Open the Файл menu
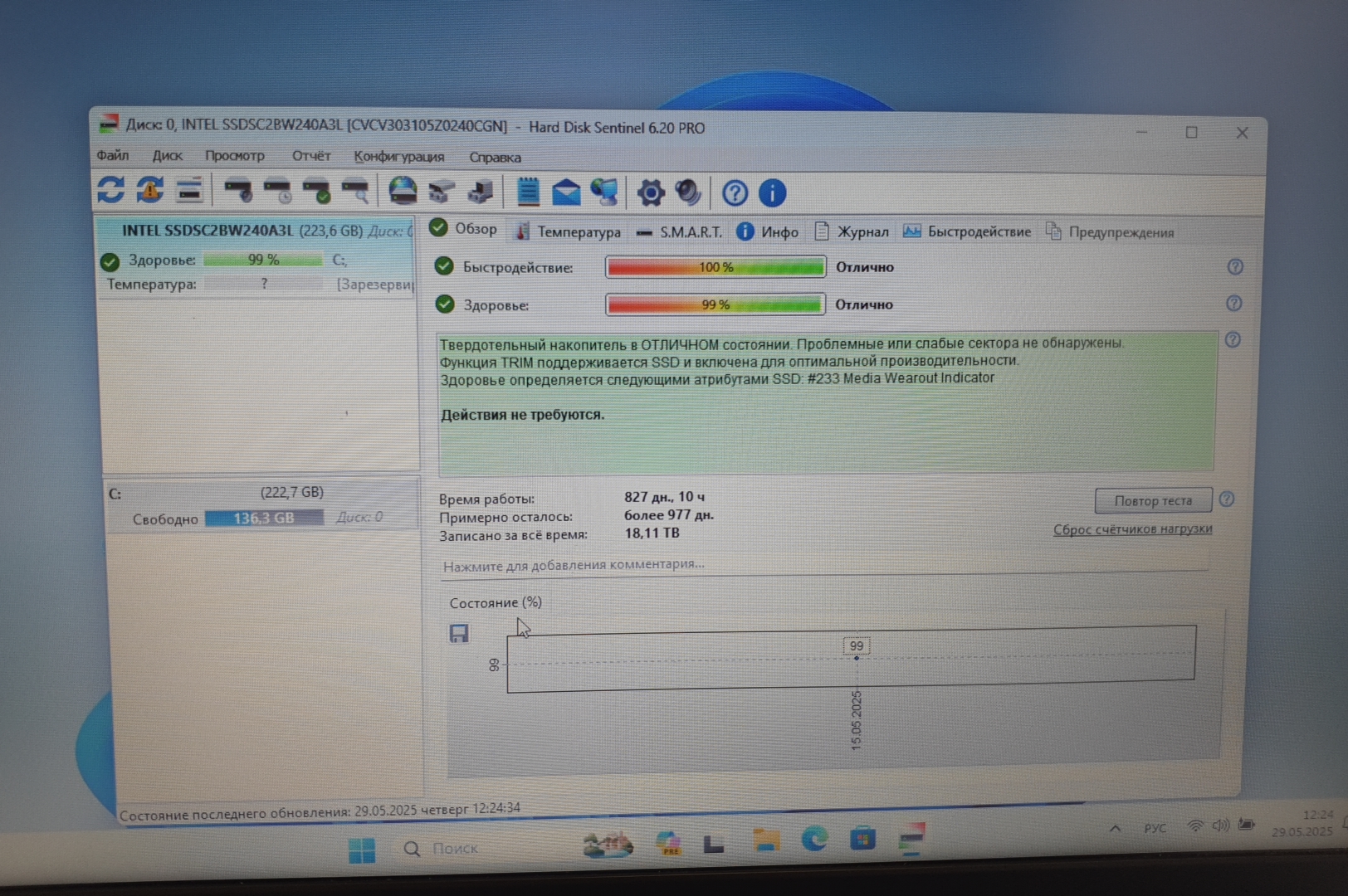Viewport: 1348px width, 896px height. point(113,155)
